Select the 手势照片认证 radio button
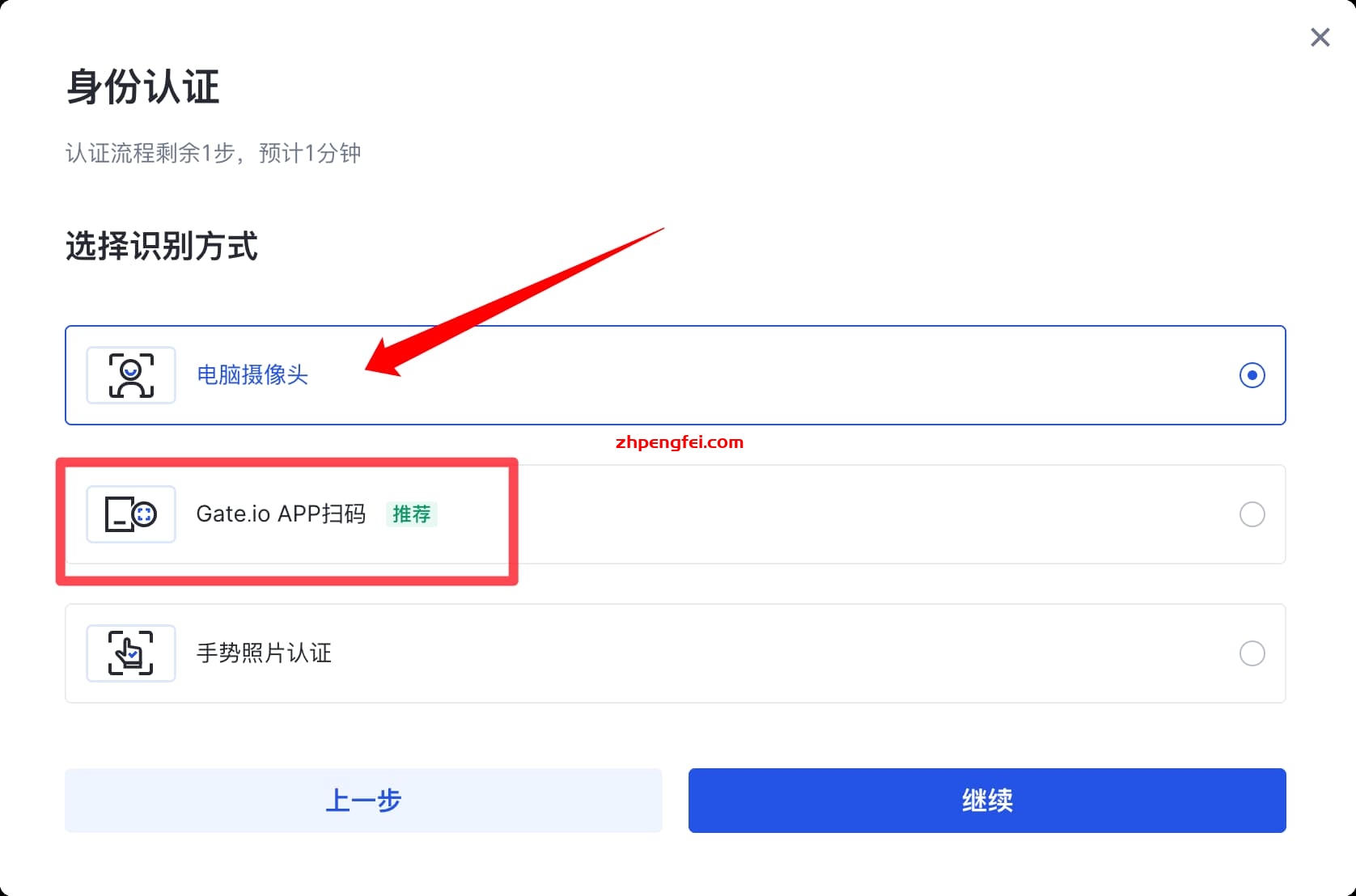 [x=1252, y=653]
